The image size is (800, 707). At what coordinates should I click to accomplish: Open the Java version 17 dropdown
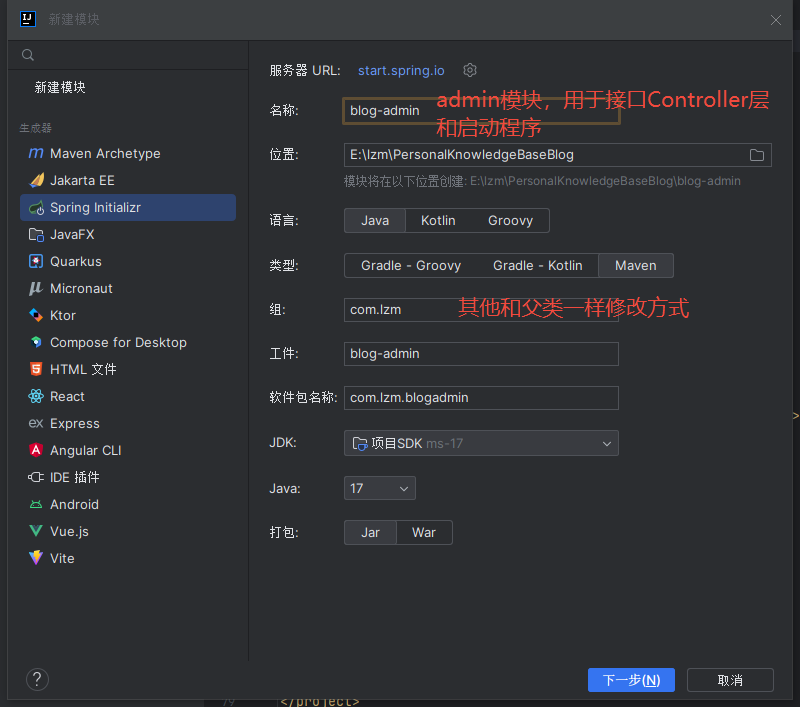click(380, 488)
